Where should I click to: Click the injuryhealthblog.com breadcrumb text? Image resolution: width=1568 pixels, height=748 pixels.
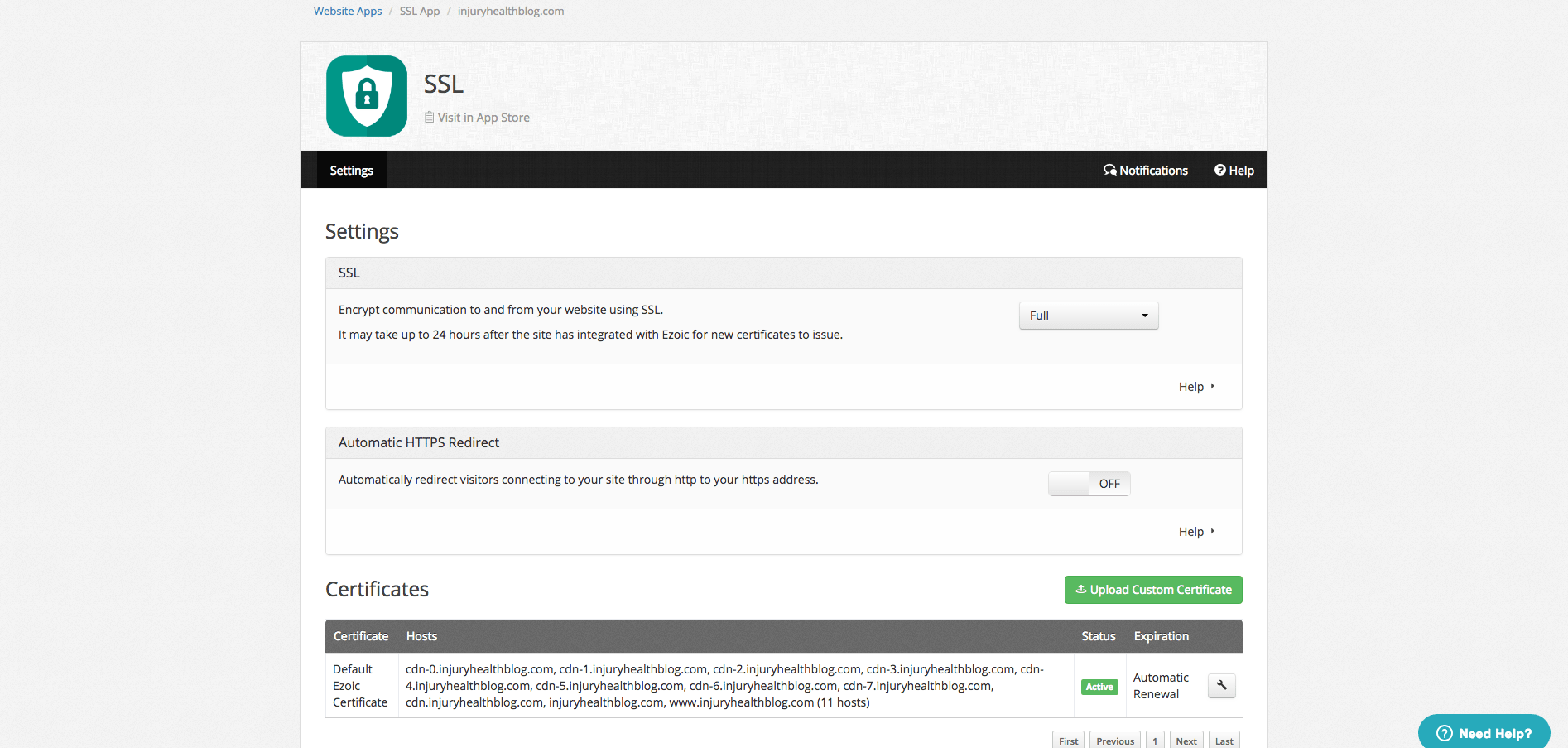click(x=511, y=11)
